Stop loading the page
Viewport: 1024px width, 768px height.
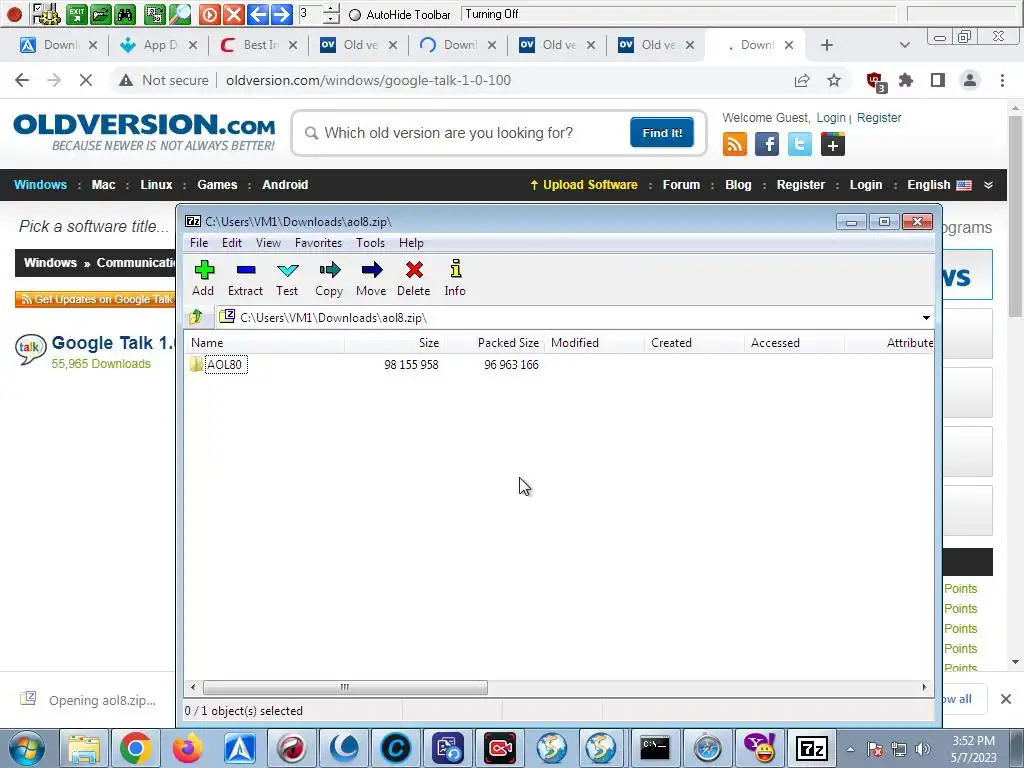coord(86,80)
